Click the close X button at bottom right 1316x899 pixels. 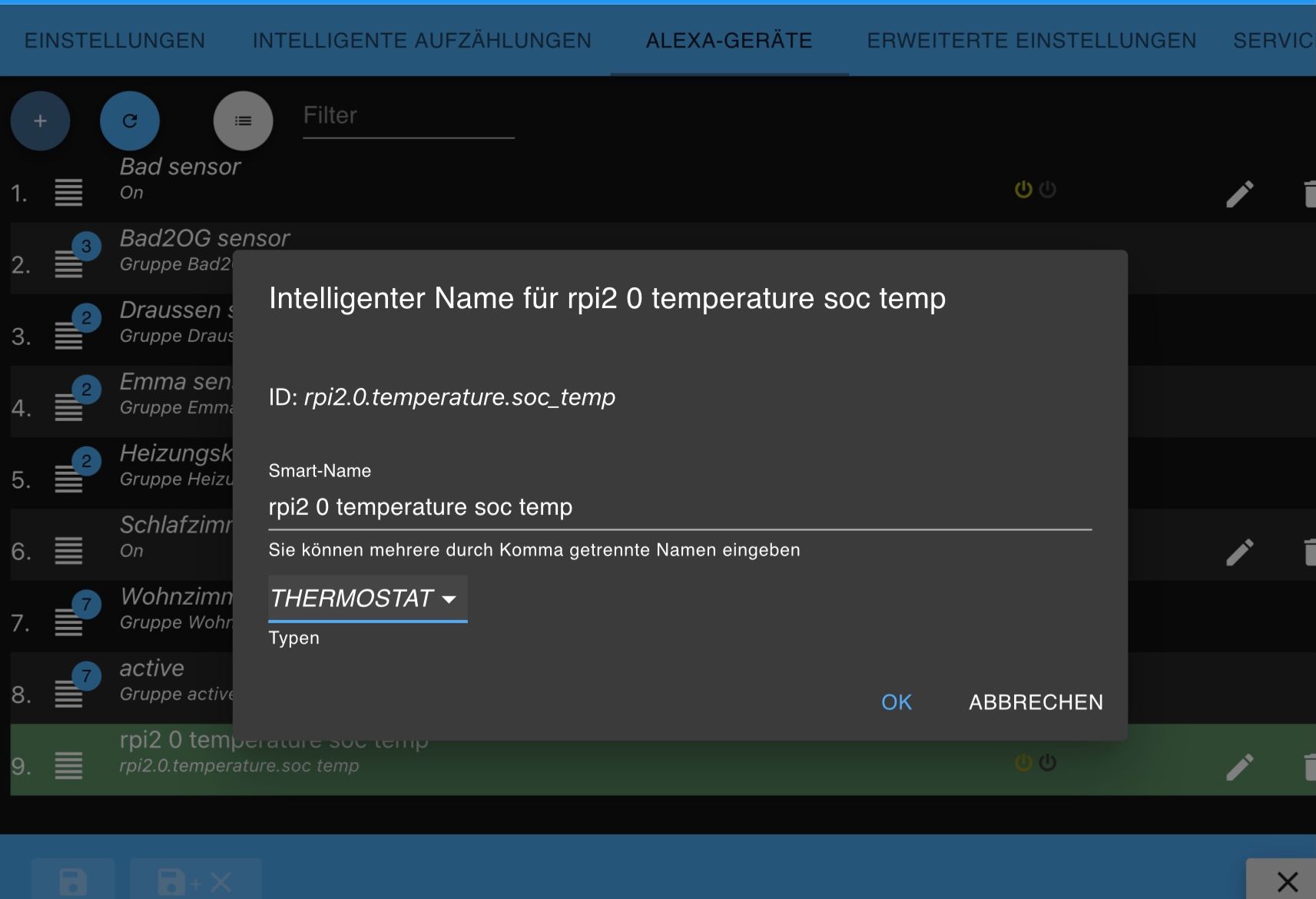(x=1286, y=881)
